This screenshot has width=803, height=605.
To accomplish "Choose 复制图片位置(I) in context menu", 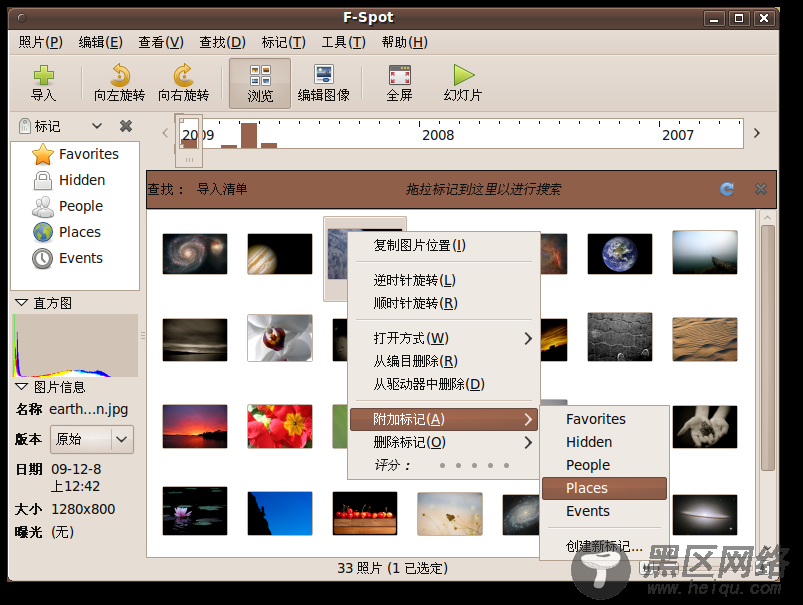I will click(443, 245).
